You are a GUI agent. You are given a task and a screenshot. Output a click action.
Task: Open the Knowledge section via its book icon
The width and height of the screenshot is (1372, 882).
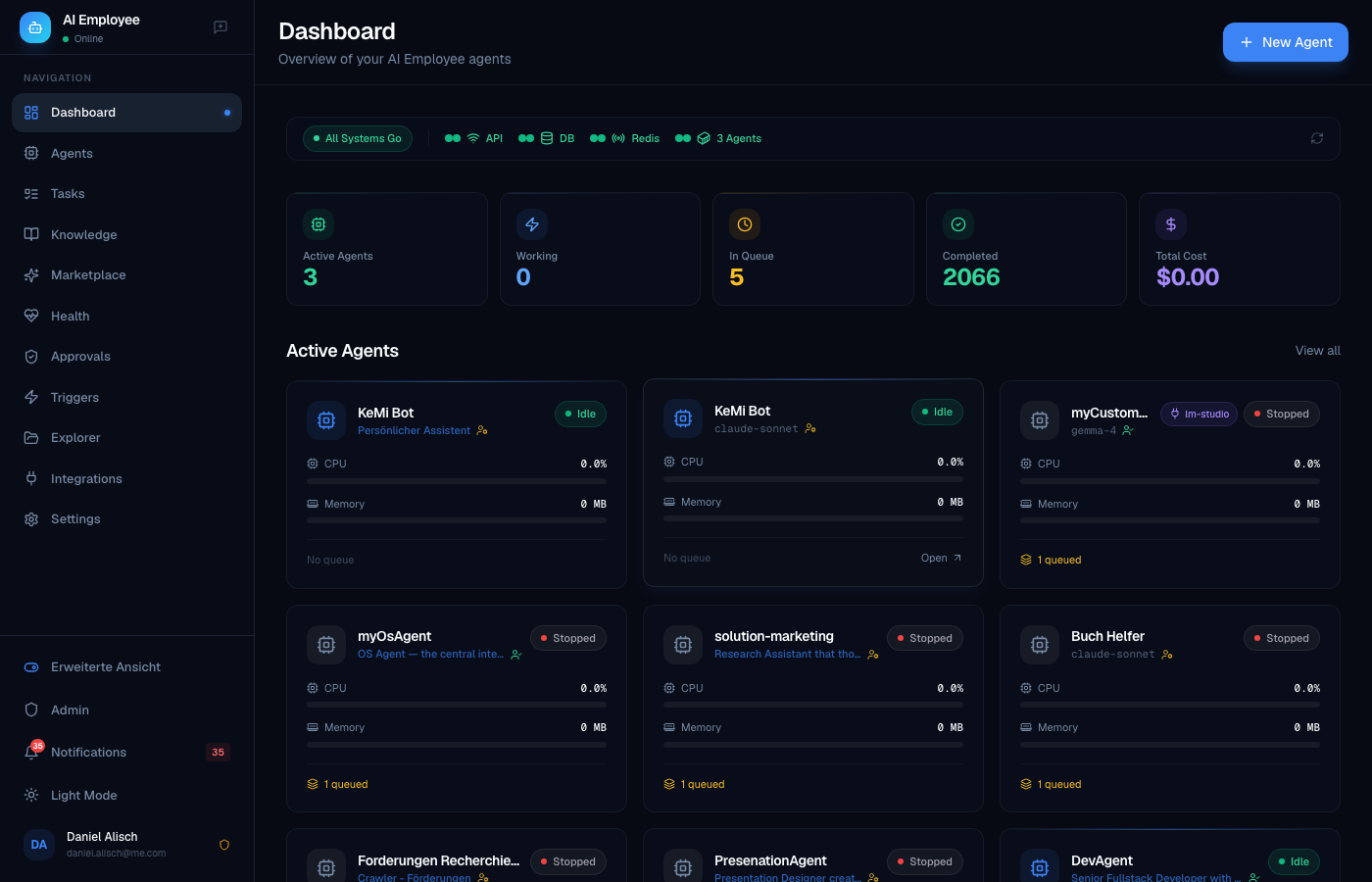point(30,234)
